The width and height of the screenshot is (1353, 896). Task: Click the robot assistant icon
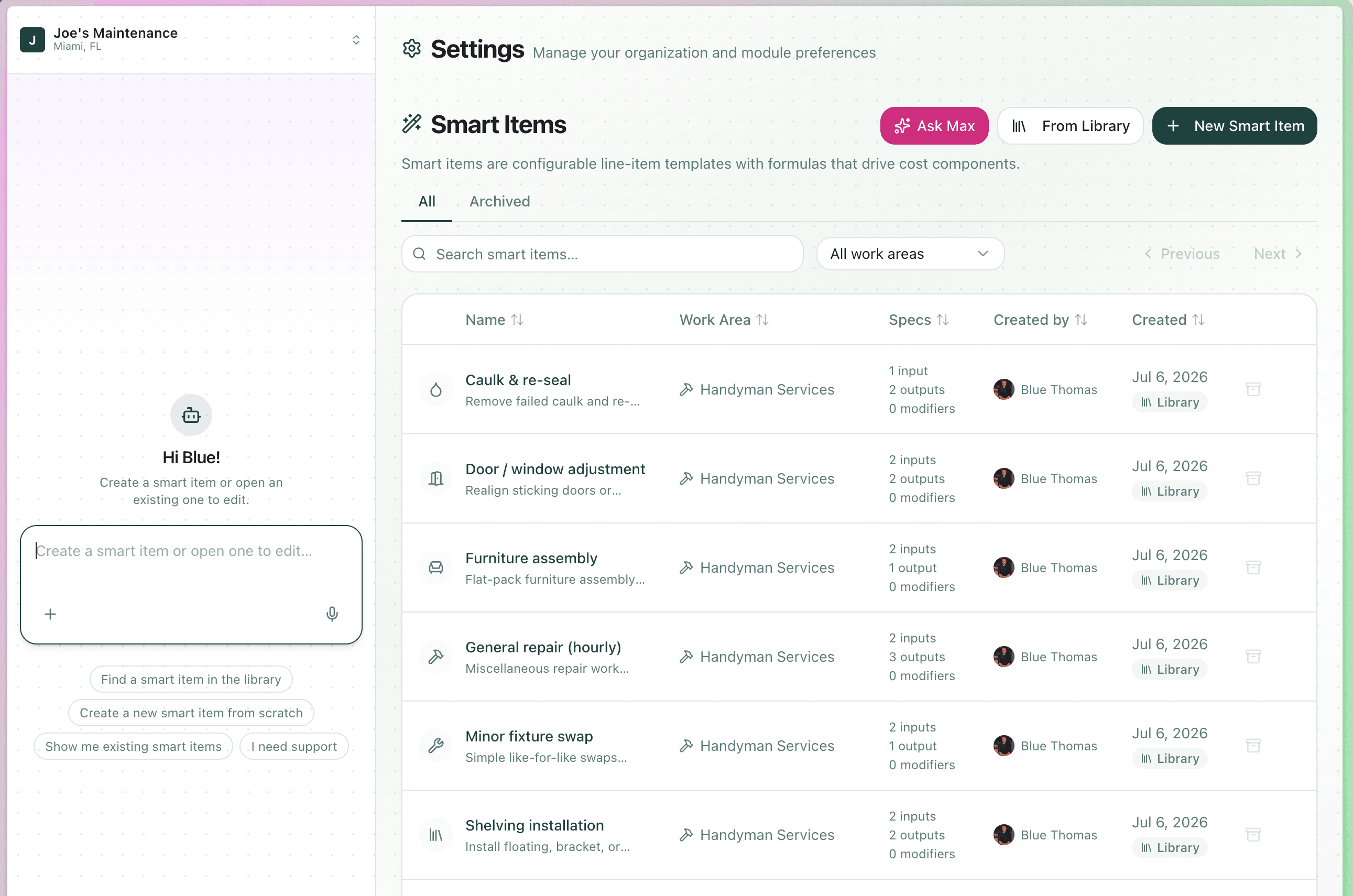(x=191, y=415)
